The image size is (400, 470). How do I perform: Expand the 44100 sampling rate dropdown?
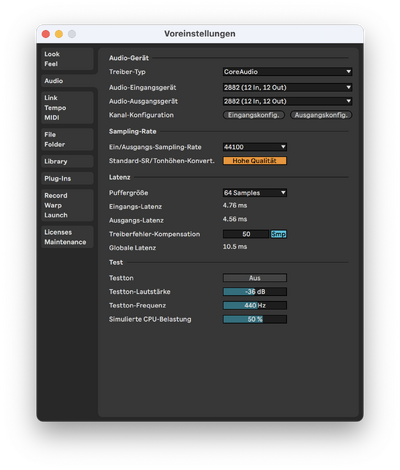255,147
